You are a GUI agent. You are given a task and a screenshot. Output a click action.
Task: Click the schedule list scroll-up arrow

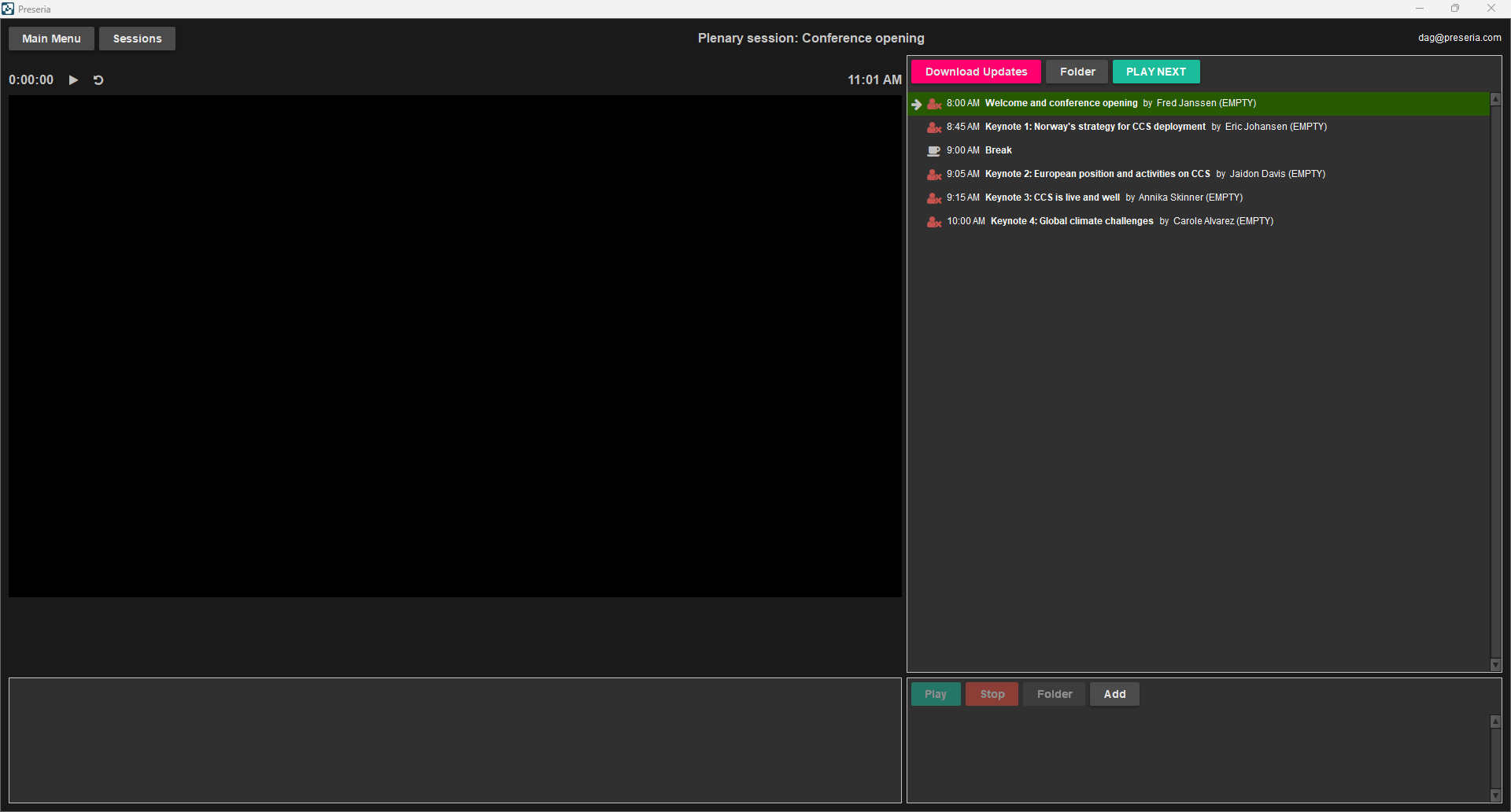tap(1495, 99)
